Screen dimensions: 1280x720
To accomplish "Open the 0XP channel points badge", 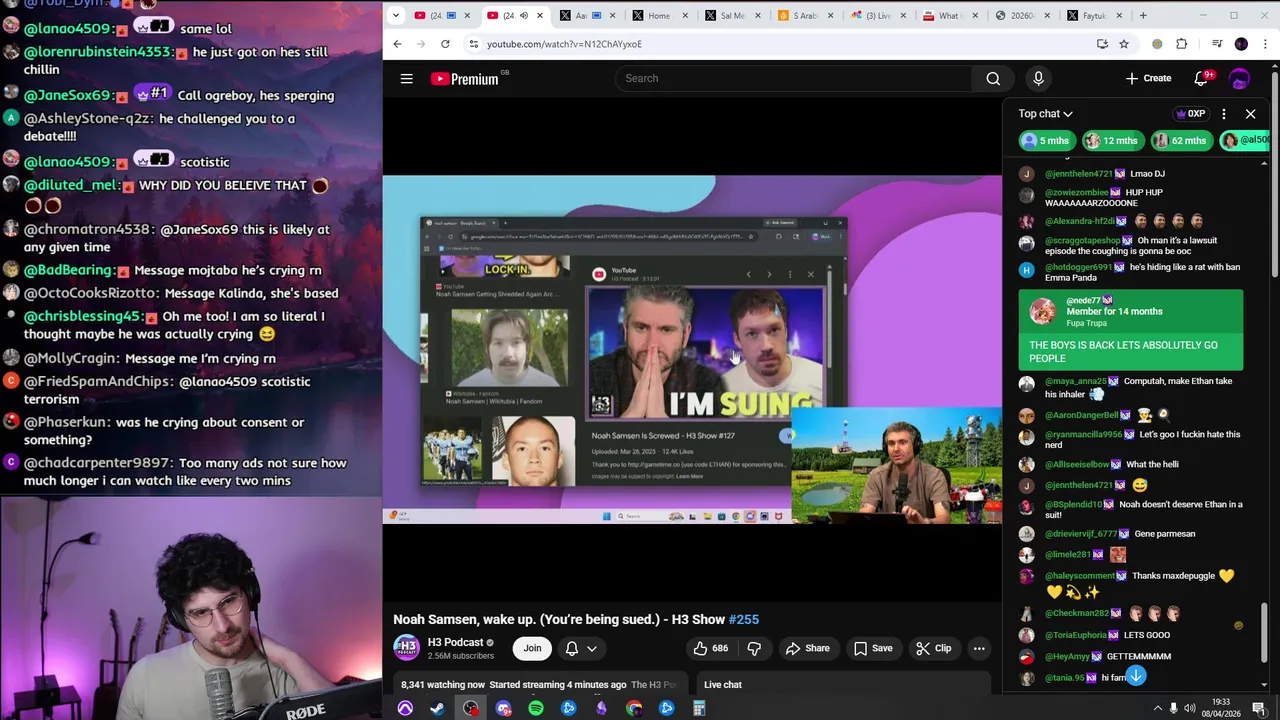I will point(1191,114).
